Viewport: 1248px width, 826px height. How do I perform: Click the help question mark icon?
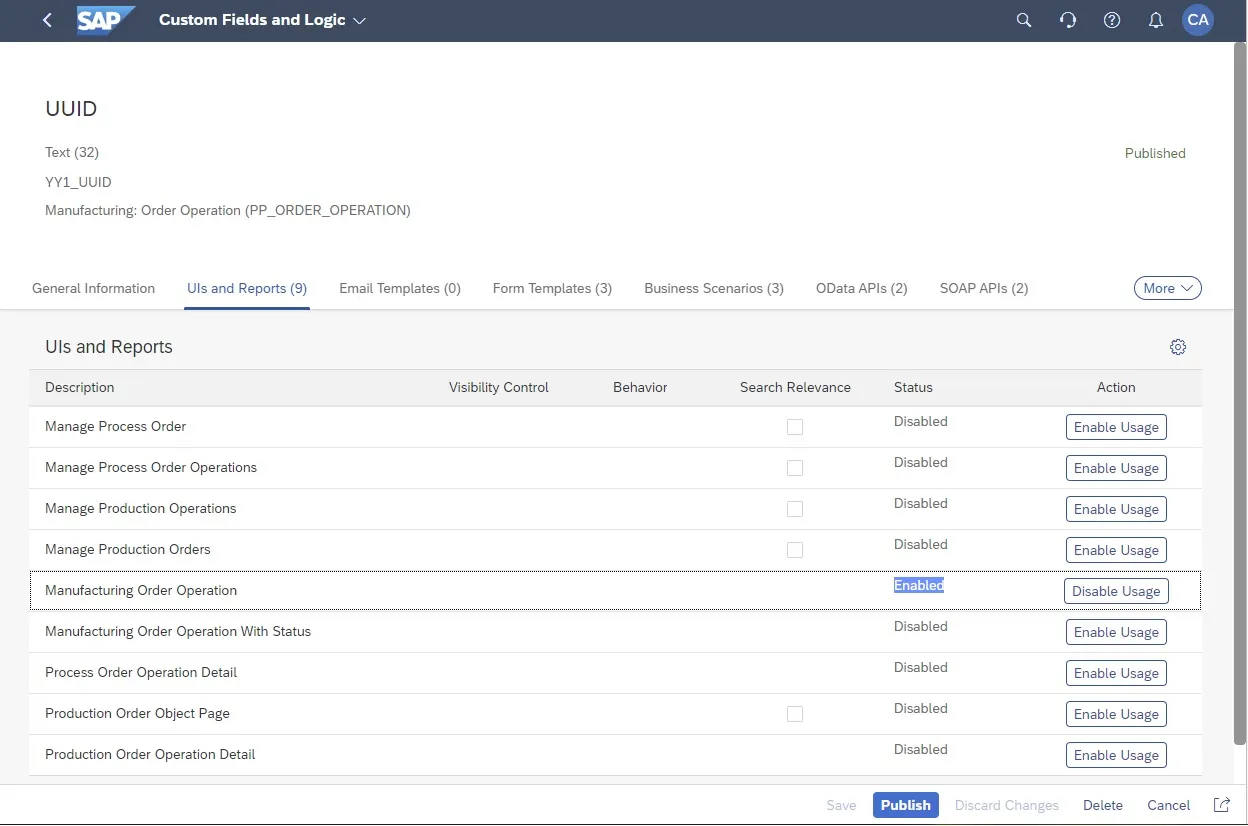point(1112,20)
